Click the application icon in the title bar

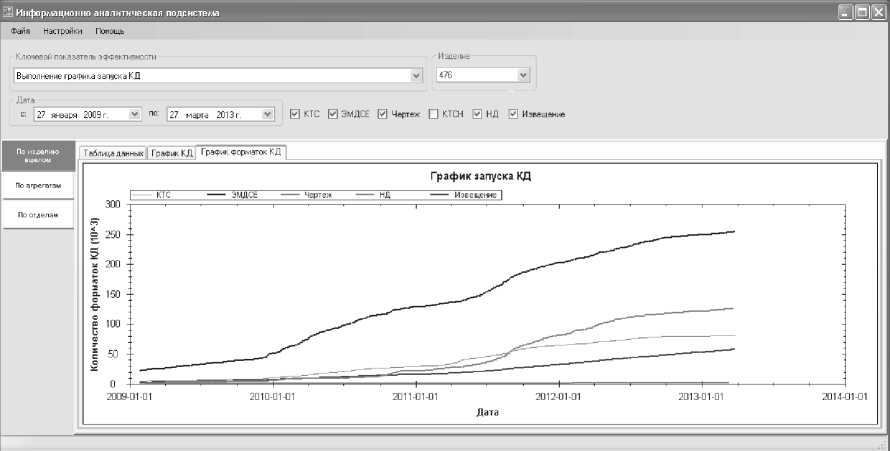click(7, 12)
